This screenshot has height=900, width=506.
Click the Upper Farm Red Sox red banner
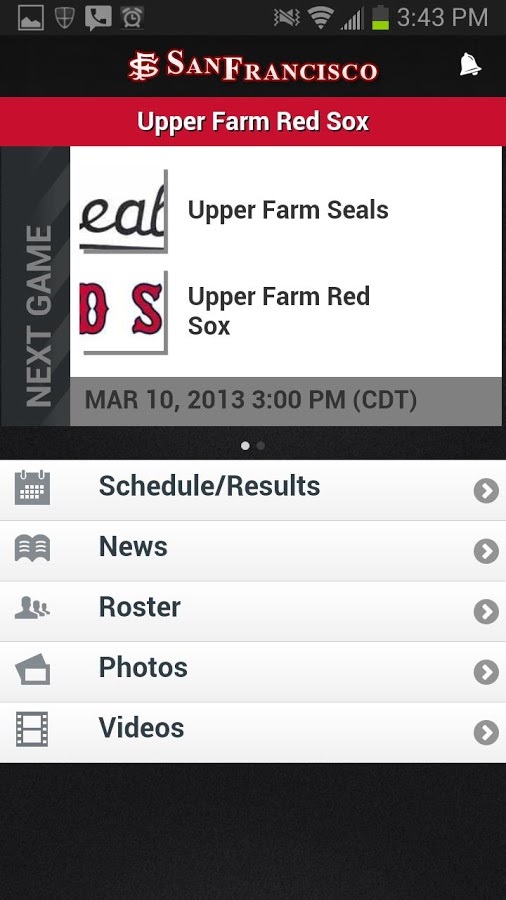[x=253, y=122]
